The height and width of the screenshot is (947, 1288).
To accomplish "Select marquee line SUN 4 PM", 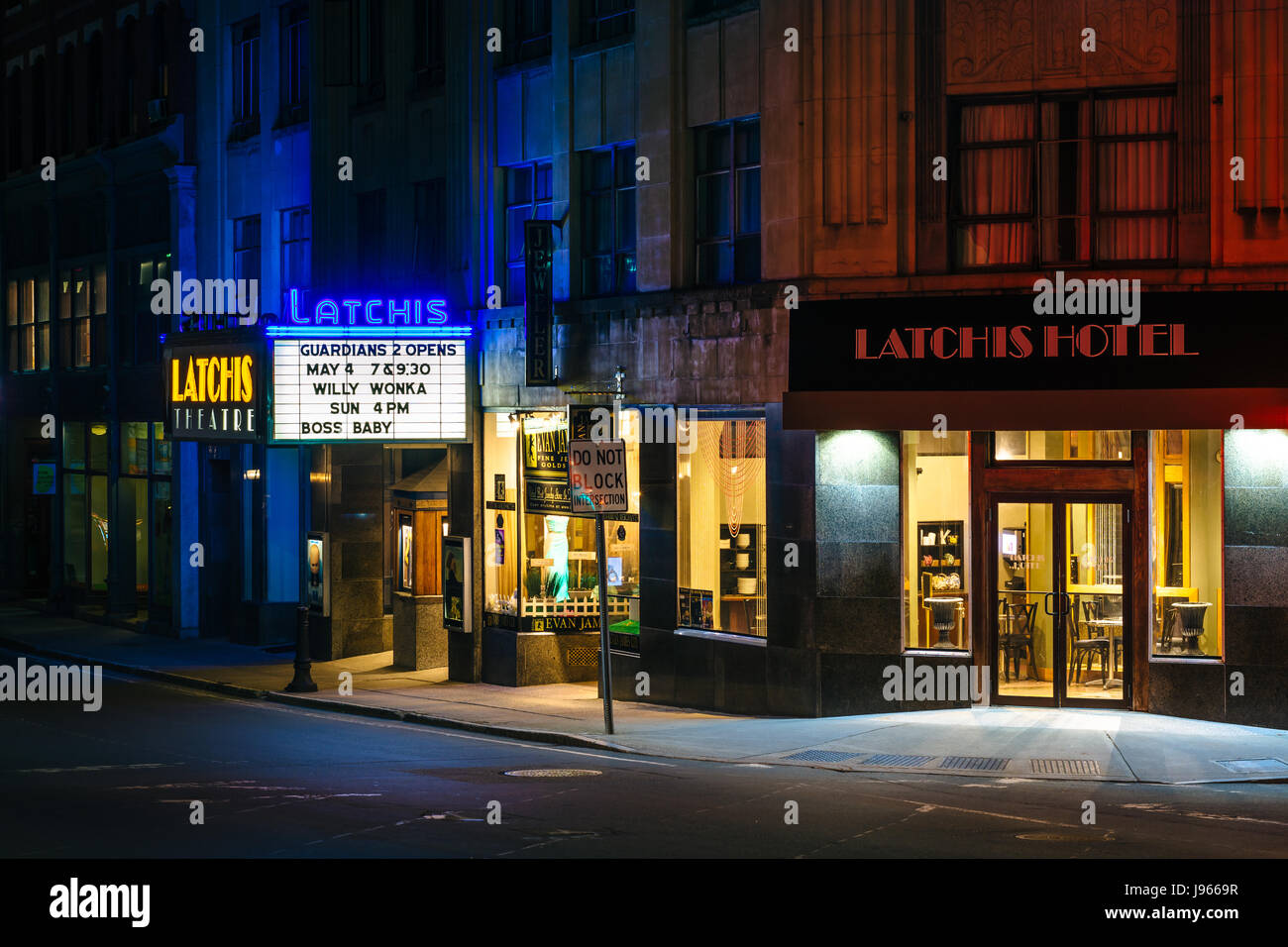I will (x=369, y=408).
